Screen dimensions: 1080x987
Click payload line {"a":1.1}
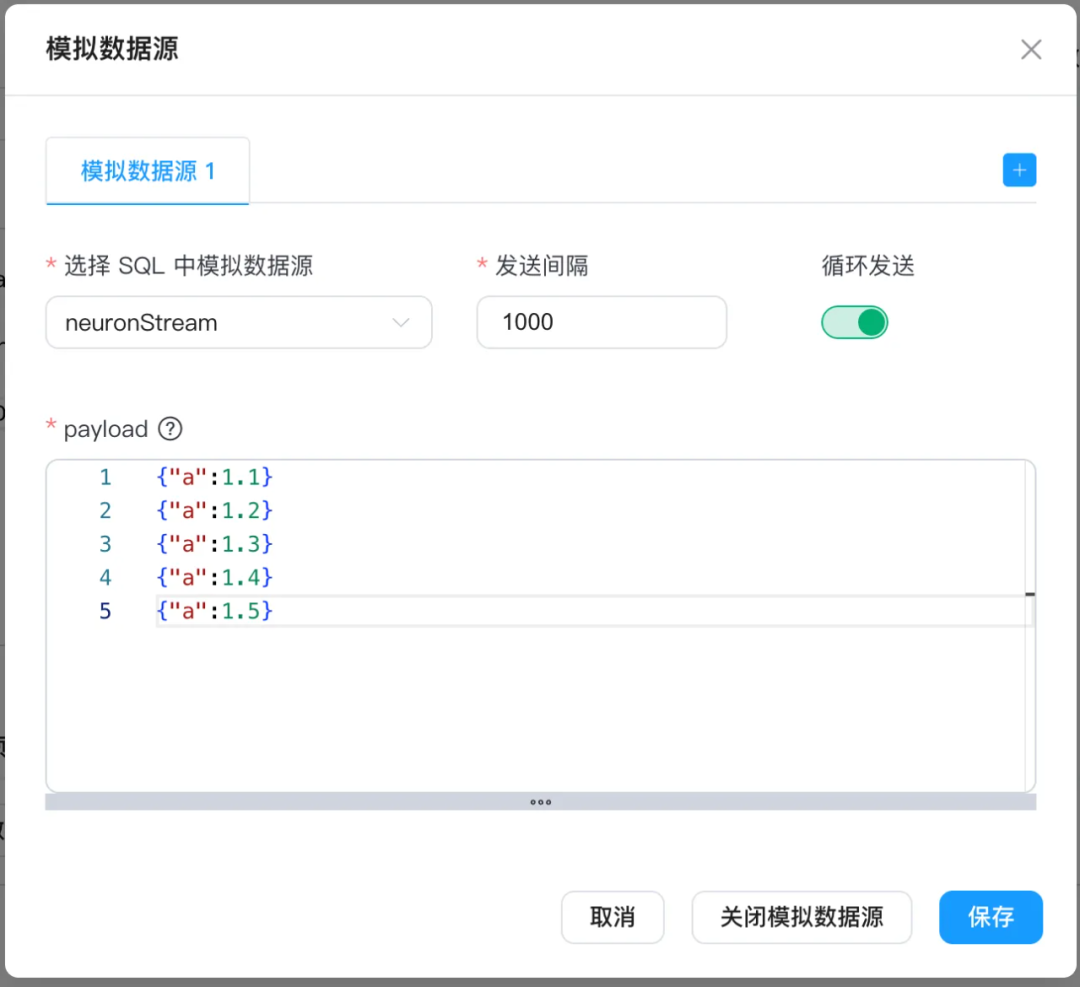pyautogui.click(x=214, y=477)
